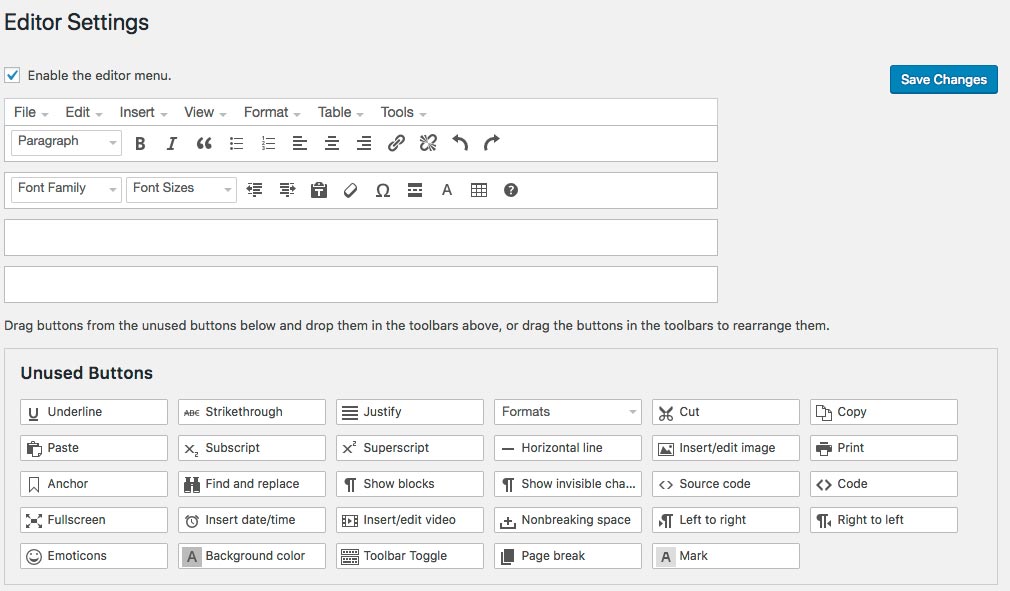The width and height of the screenshot is (1010, 591).
Task: Select the Code unused button
Action: point(884,484)
